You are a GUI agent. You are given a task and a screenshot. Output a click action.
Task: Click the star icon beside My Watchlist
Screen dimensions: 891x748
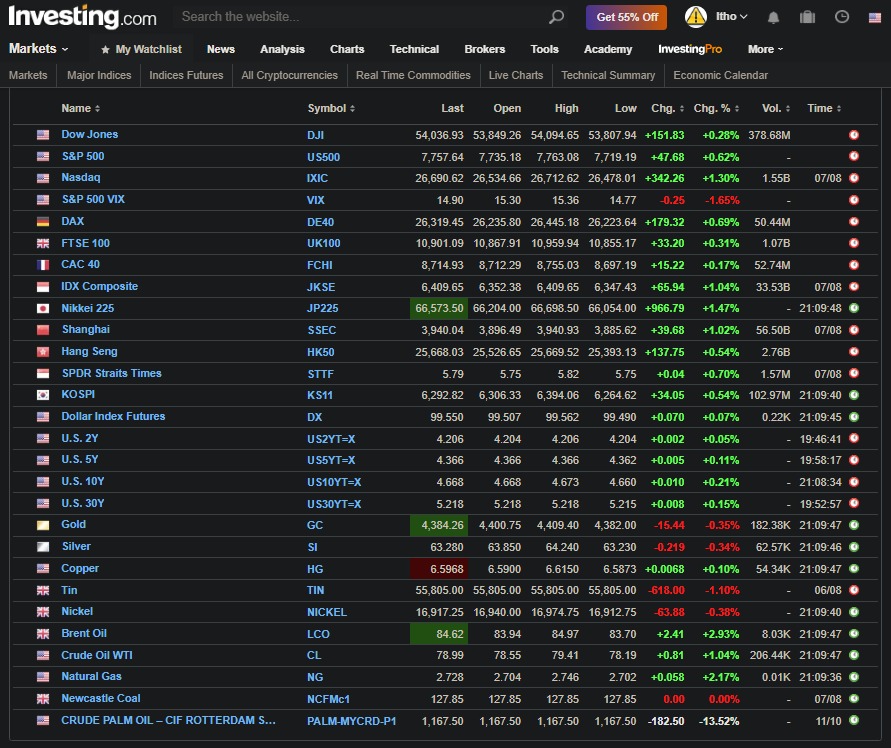(105, 50)
